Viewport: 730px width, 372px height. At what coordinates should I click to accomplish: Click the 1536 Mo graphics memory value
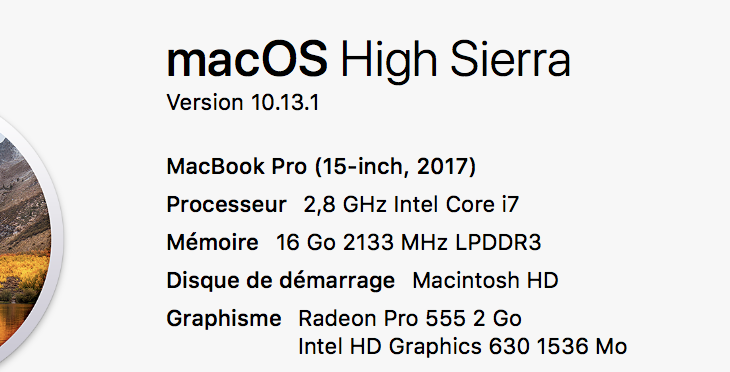(x=582, y=346)
